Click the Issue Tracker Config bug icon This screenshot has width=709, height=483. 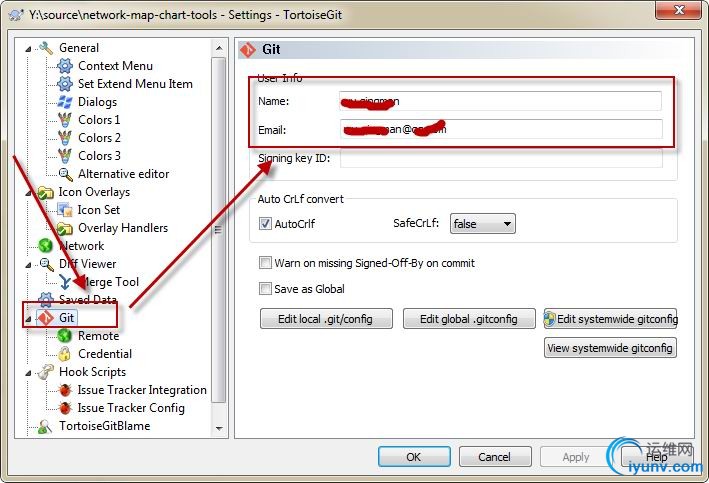click(x=65, y=408)
